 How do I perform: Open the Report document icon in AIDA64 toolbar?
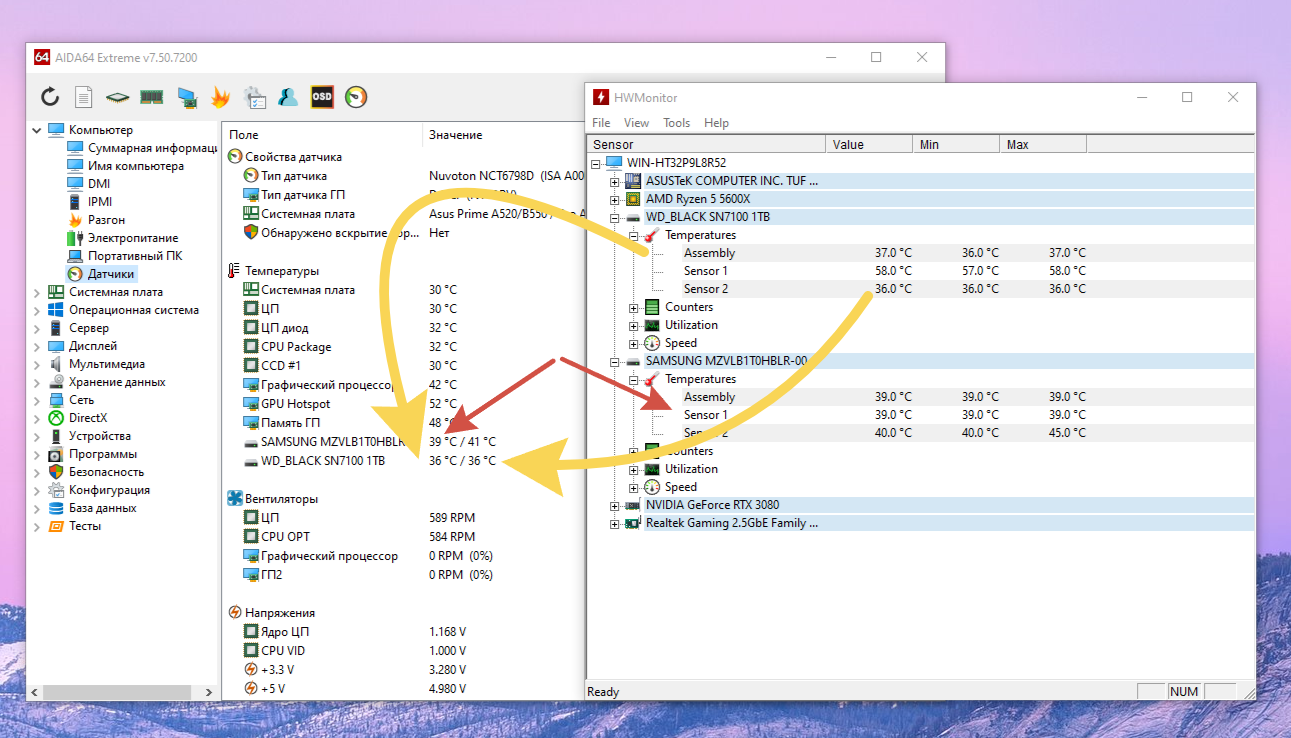84,97
